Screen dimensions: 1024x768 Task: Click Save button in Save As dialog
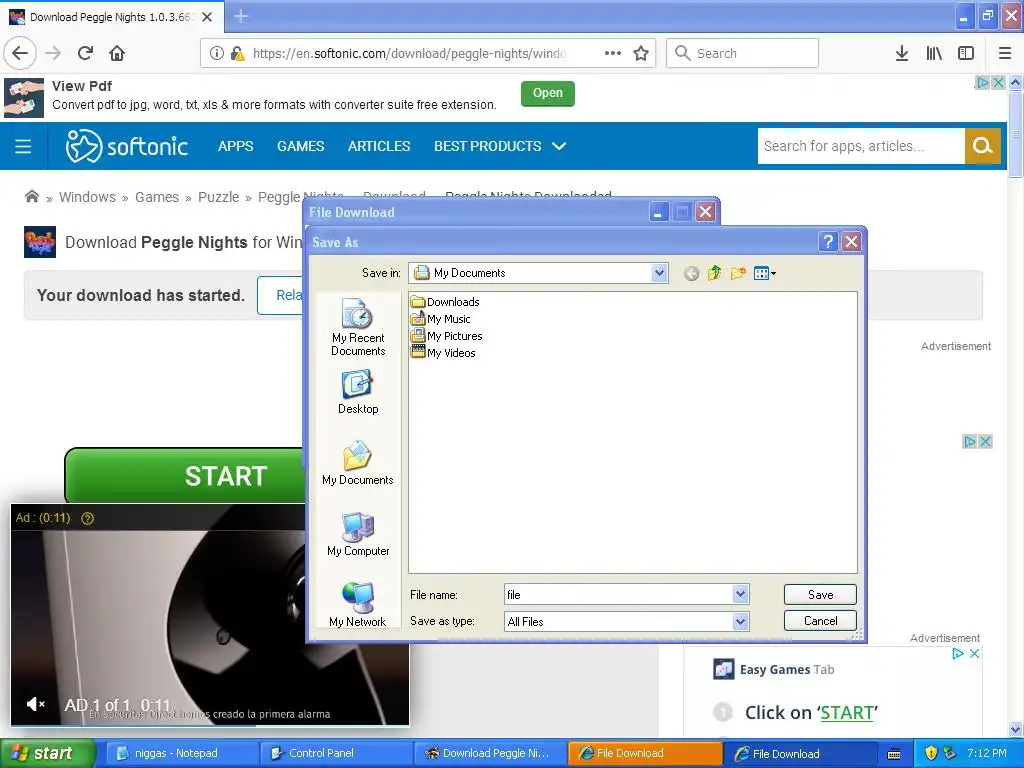point(820,594)
